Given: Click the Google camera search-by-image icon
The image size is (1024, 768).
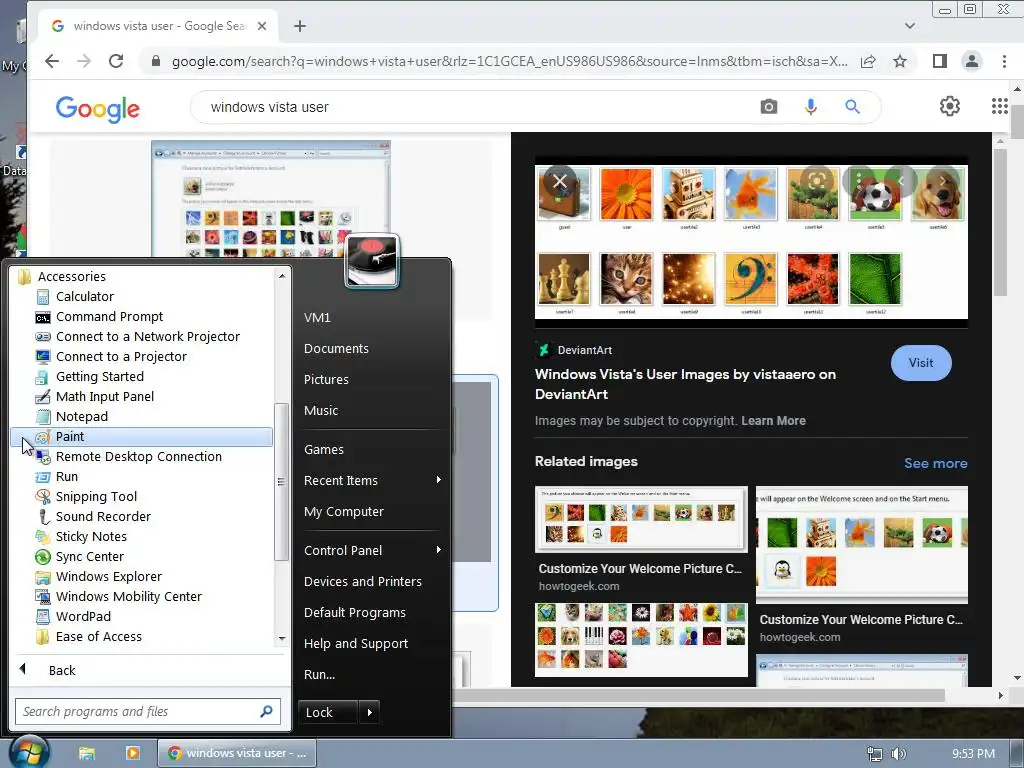Looking at the screenshot, I should click(x=769, y=106).
